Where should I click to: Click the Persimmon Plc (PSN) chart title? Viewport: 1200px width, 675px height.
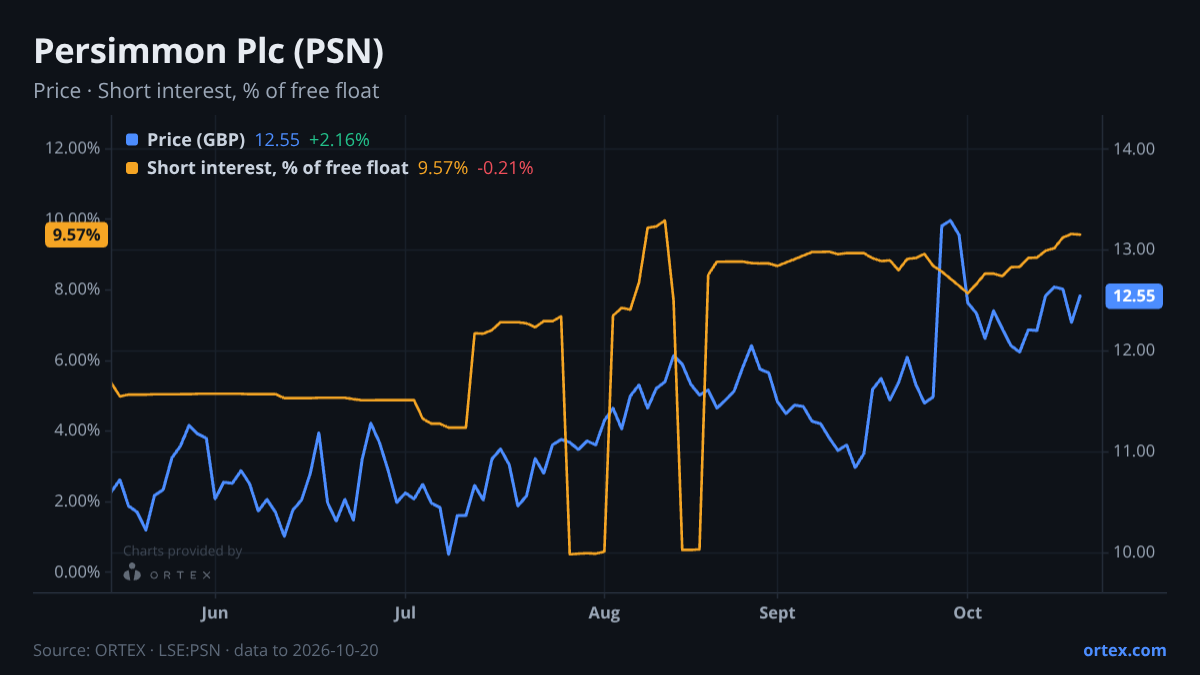point(209,52)
